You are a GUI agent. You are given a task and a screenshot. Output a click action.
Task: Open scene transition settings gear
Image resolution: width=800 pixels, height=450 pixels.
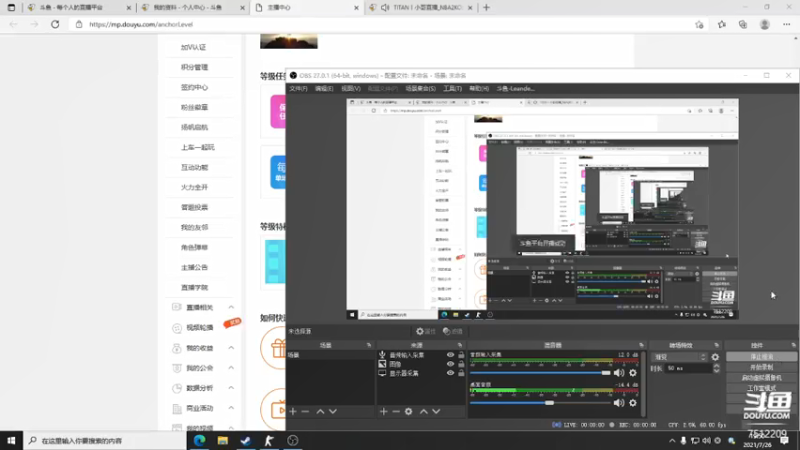[x=715, y=357]
